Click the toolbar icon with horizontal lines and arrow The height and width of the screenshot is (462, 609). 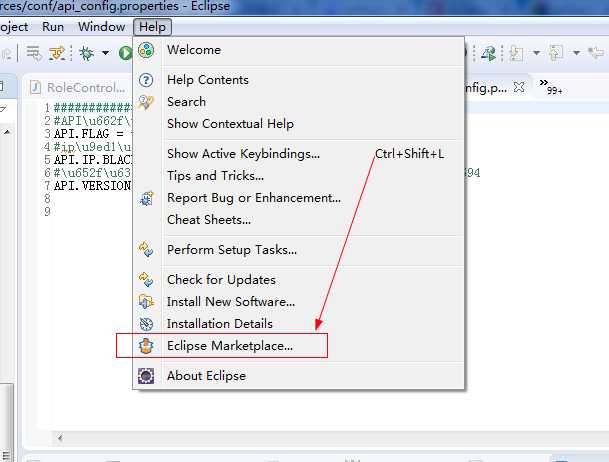(x=34, y=53)
